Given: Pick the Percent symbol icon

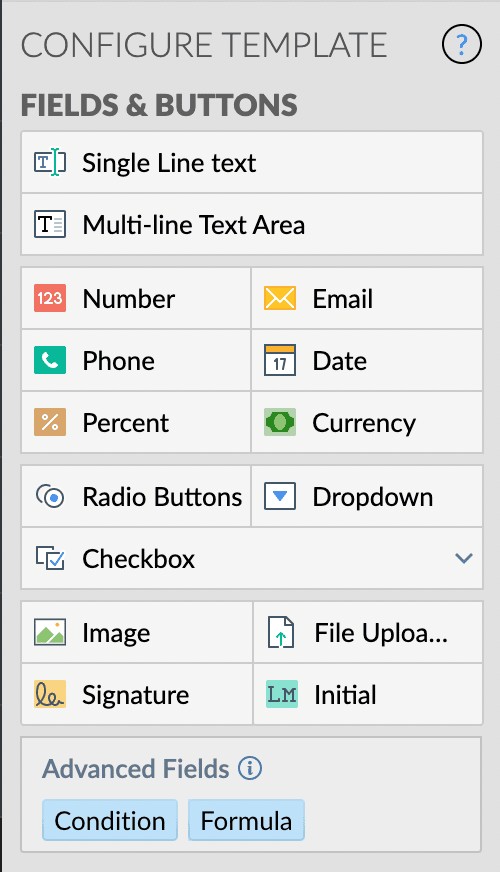Looking at the screenshot, I should click(x=50, y=423).
